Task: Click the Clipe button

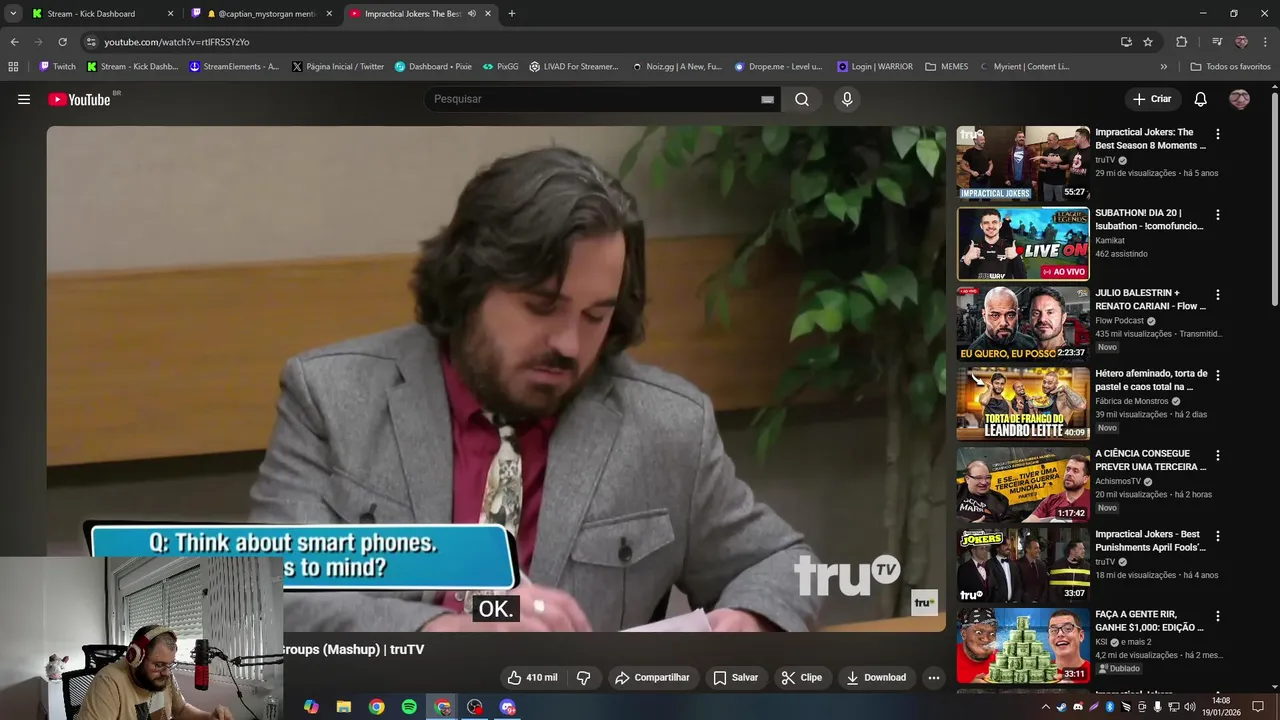Action: click(801, 677)
